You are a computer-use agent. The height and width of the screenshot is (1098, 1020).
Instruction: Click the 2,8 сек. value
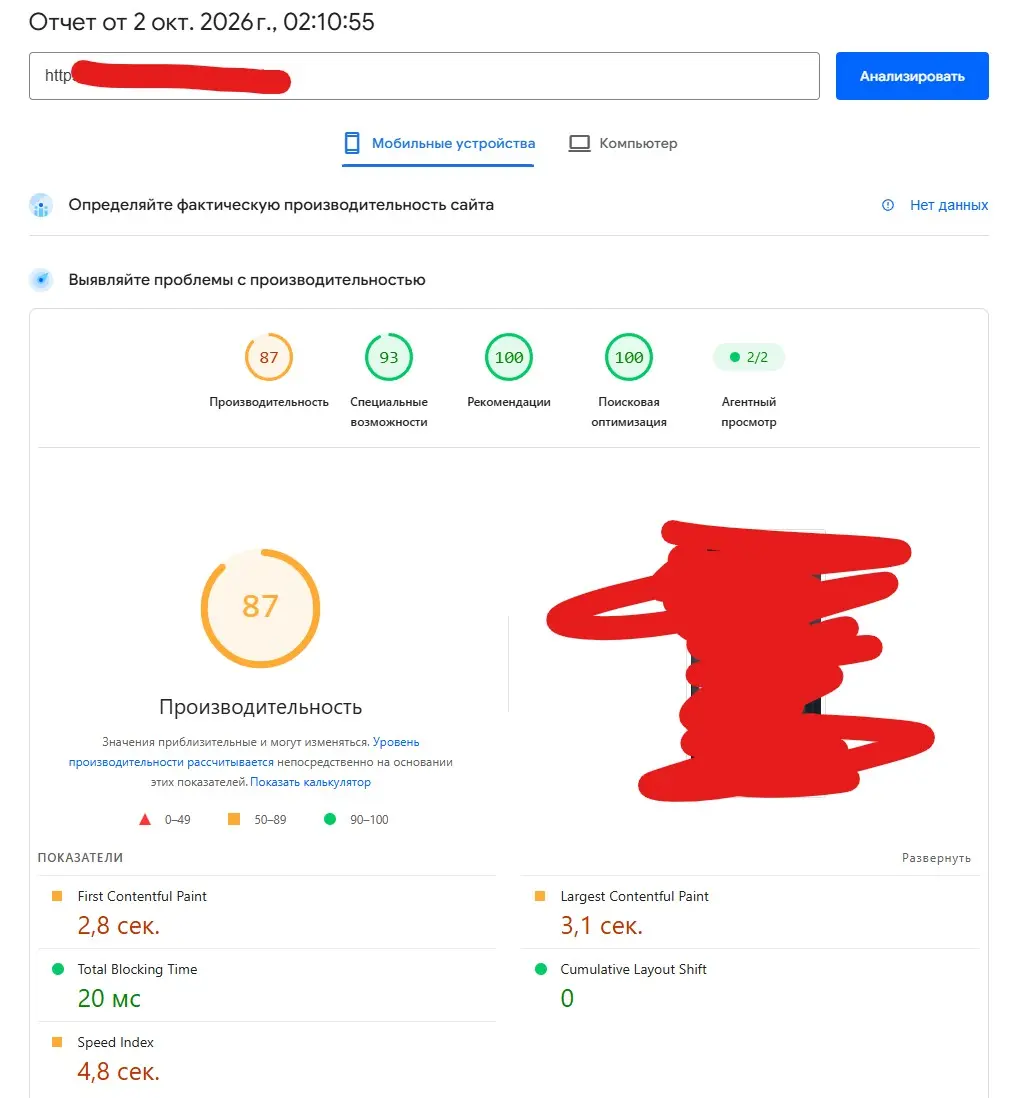coord(119,926)
